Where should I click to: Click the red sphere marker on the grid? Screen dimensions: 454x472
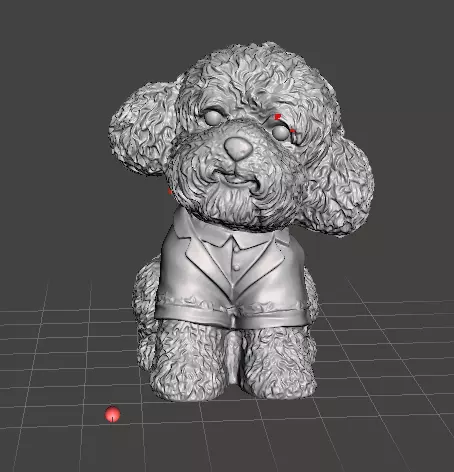(112, 414)
